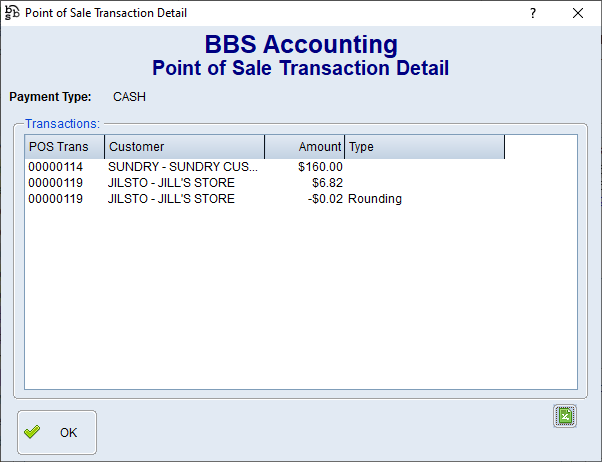Sort by the Amount column header

[304, 147]
